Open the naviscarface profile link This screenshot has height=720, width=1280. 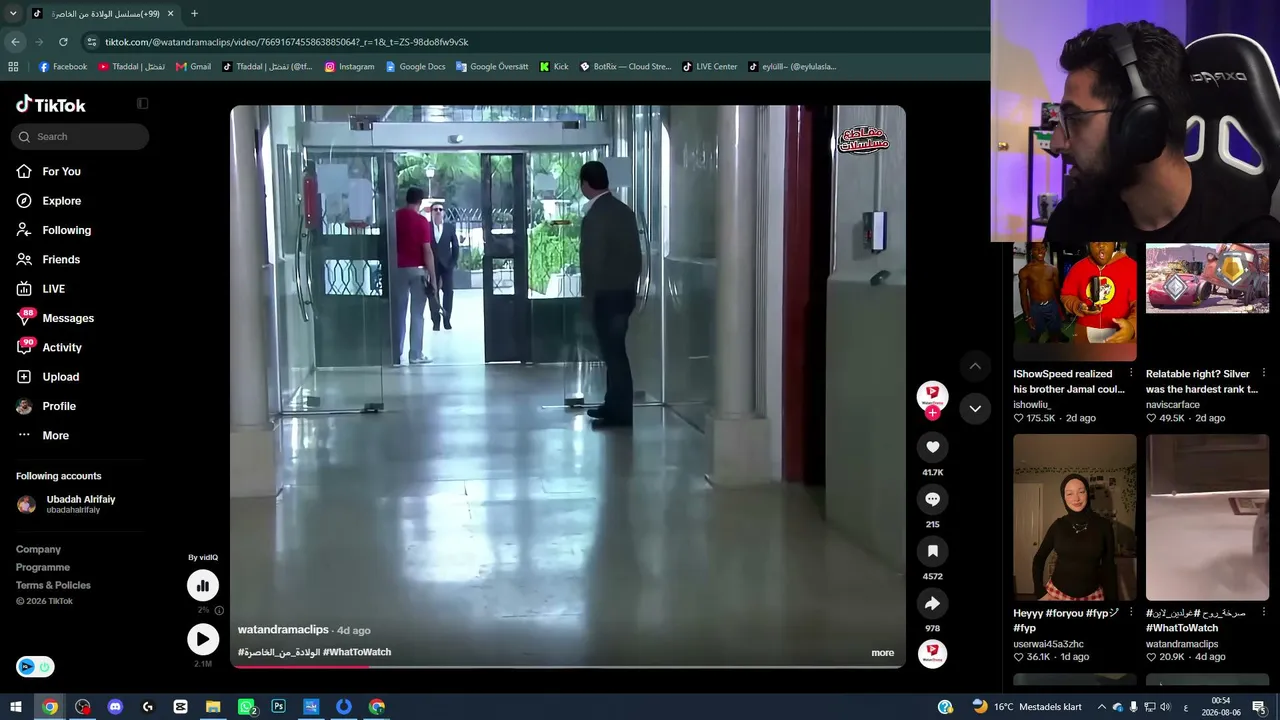(1172, 405)
